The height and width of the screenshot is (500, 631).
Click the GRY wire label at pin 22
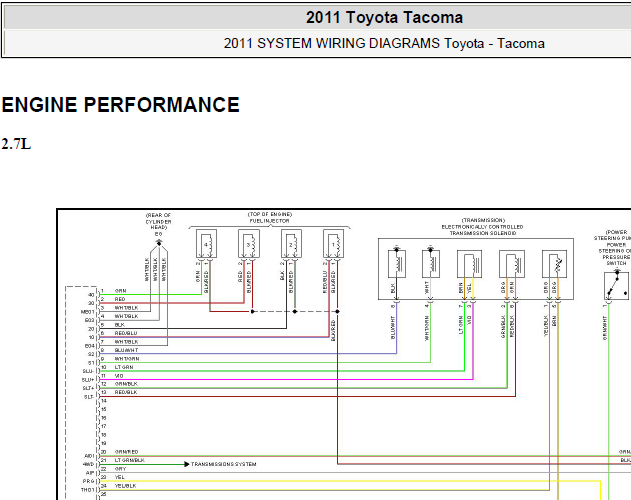(120, 469)
